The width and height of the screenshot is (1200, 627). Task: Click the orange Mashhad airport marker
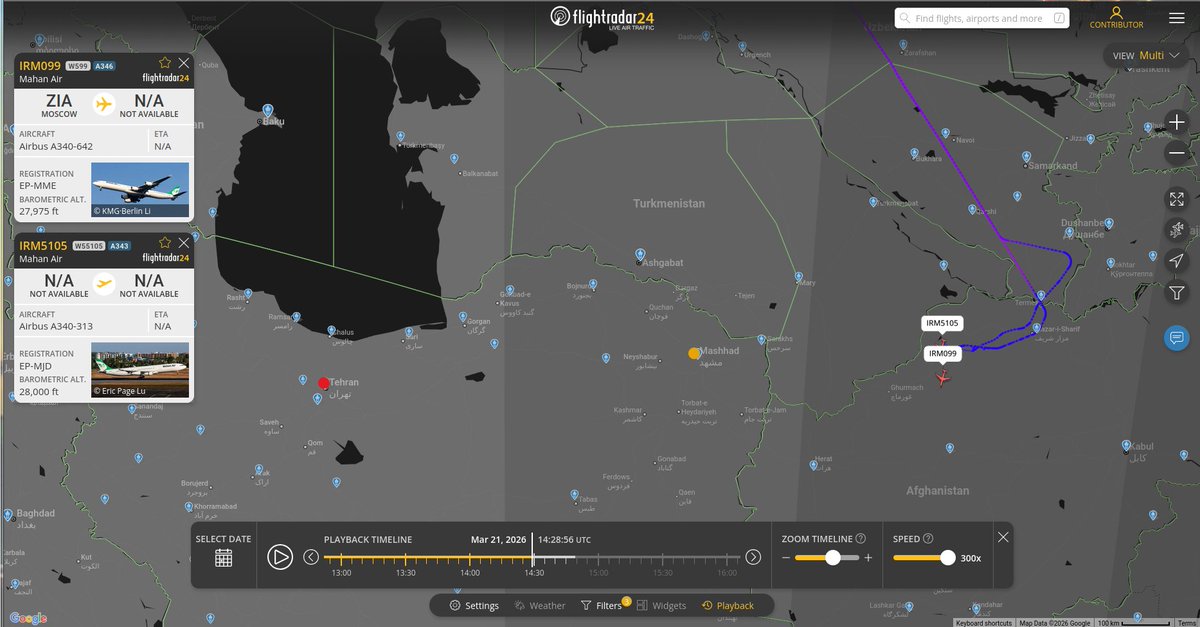pyautogui.click(x=694, y=353)
